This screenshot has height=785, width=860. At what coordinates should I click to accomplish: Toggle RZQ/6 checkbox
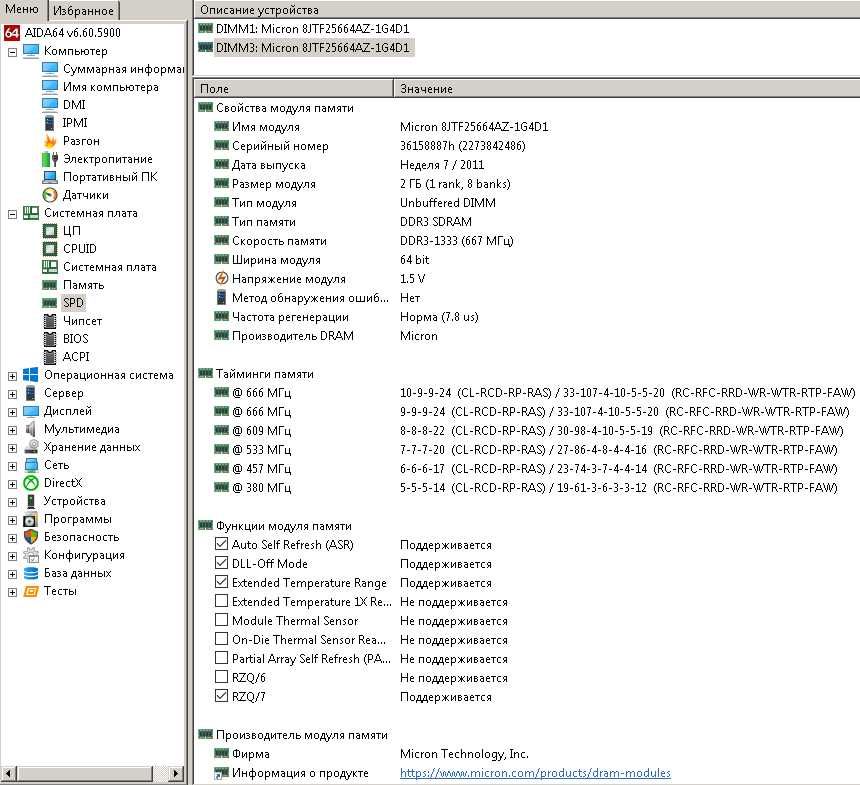tap(222, 676)
